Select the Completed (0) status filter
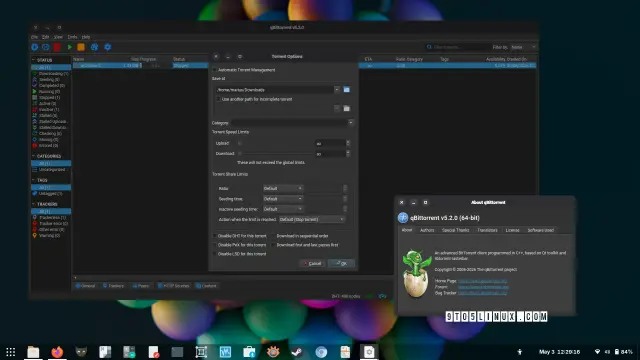Image resolution: width=640 pixels, height=360 pixels. tap(51, 86)
